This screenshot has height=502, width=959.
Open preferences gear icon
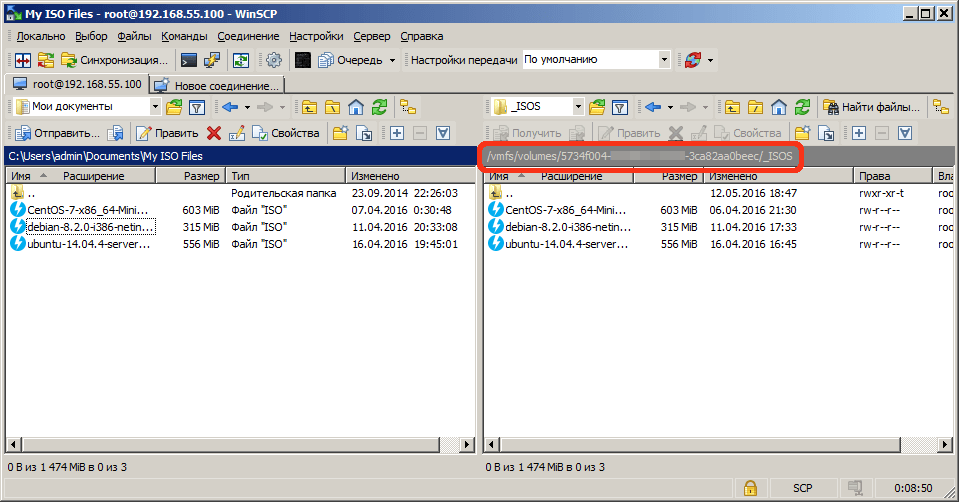(274, 60)
